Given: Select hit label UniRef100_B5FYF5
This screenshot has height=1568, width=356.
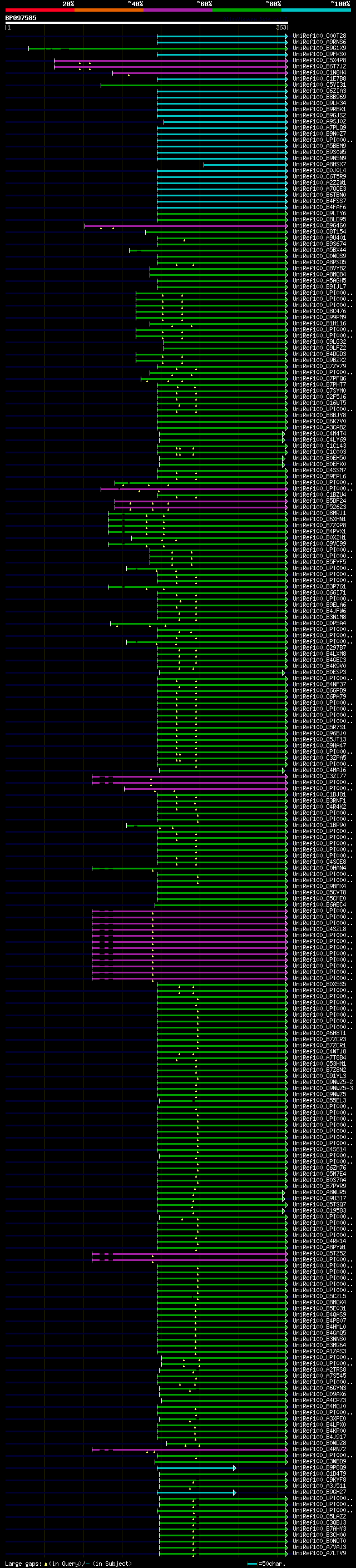Looking at the screenshot, I should [x=319, y=562].
